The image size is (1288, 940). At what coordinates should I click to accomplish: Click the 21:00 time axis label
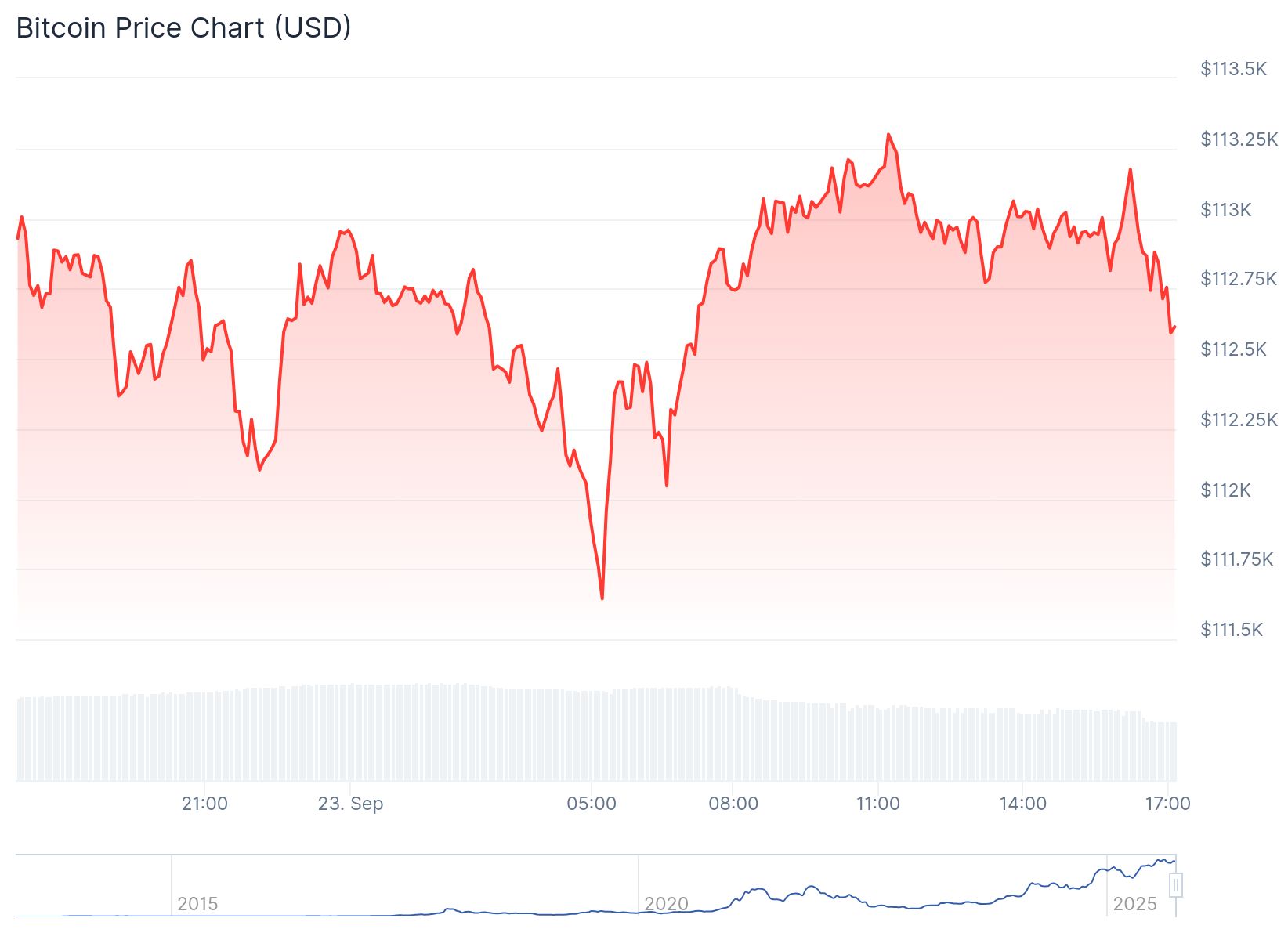pos(204,804)
